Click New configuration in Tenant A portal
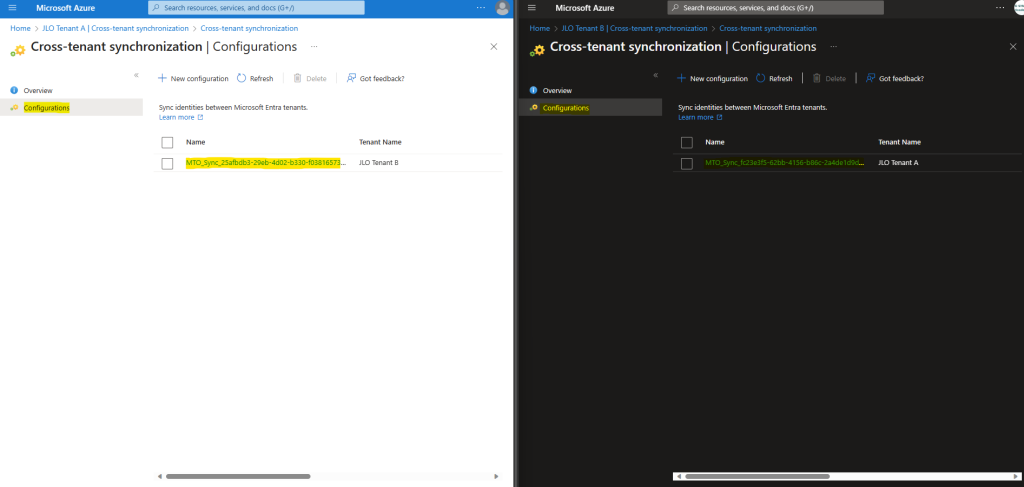Screen dimensions: 1024x487 click(x=193, y=78)
